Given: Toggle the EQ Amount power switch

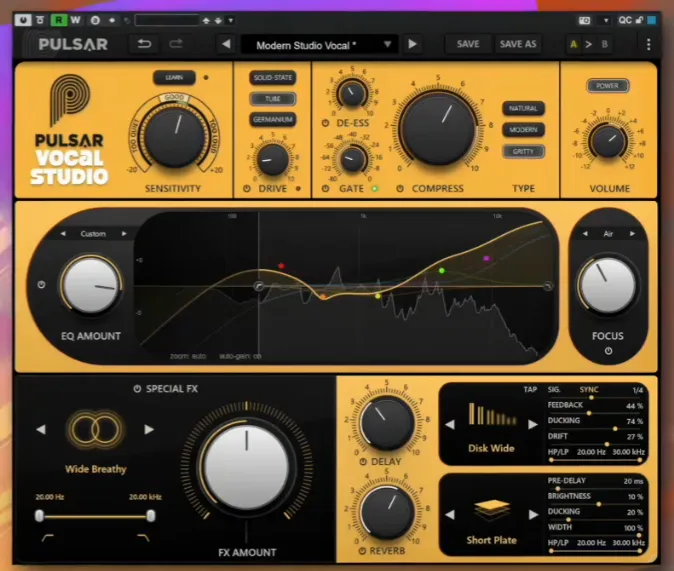Looking at the screenshot, I should coord(41,285).
